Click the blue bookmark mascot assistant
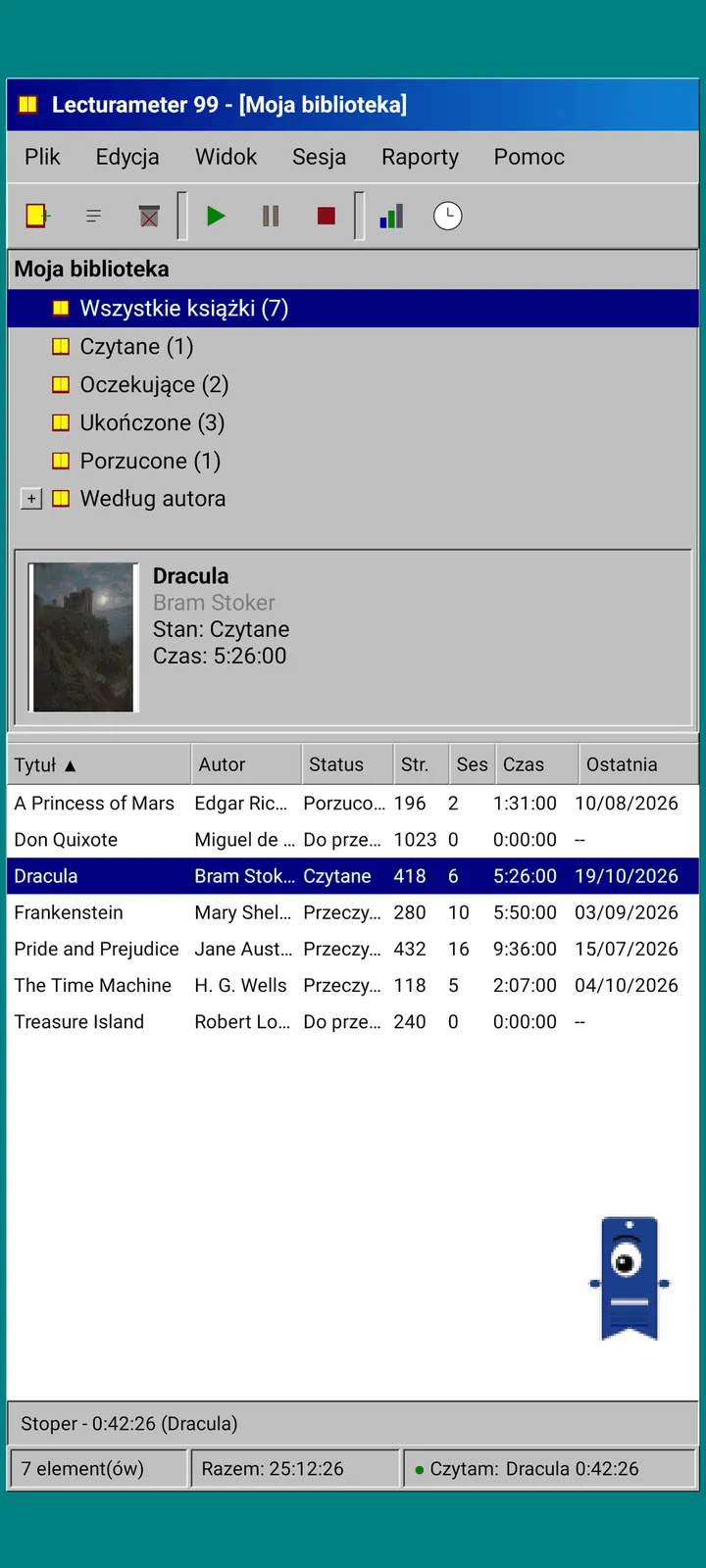 [630, 1279]
